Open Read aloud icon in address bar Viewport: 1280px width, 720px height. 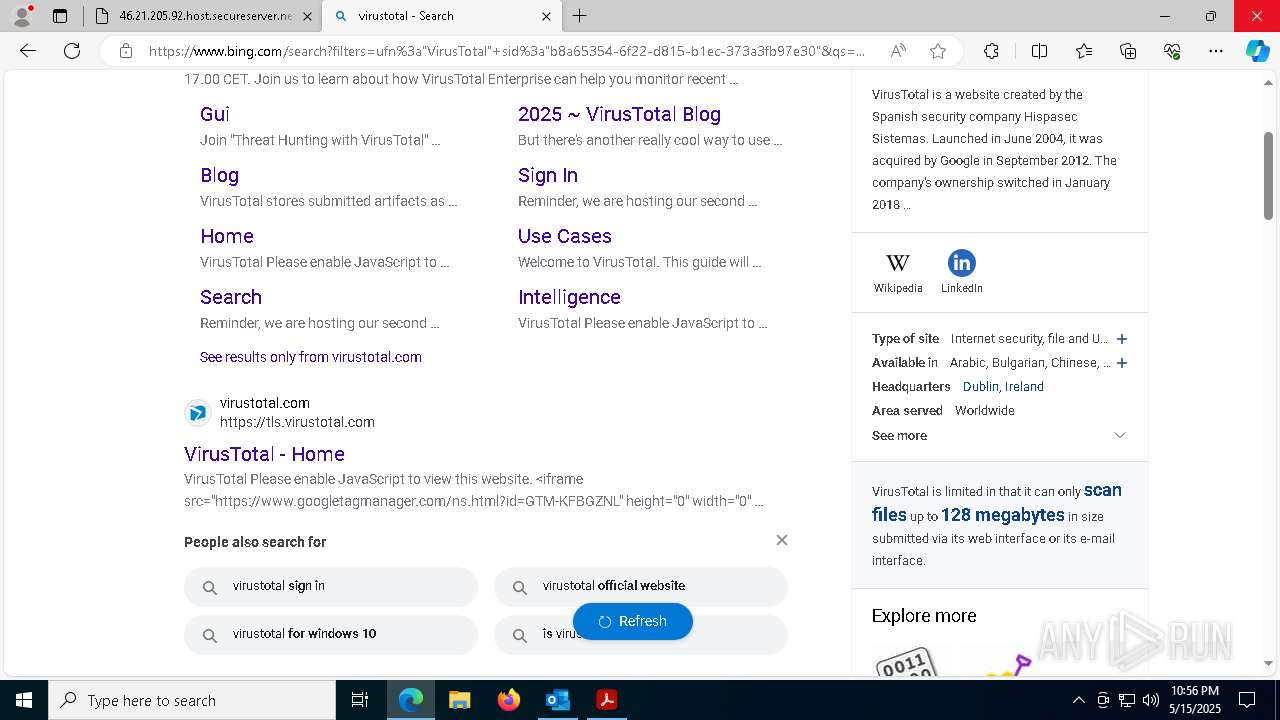[x=898, y=51]
